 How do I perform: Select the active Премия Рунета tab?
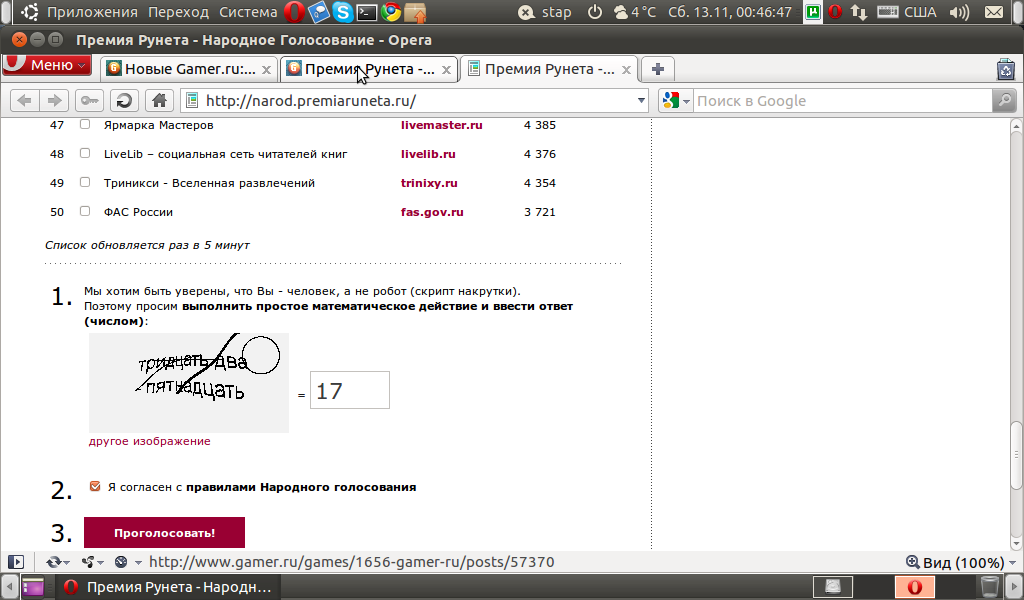click(549, 69)
